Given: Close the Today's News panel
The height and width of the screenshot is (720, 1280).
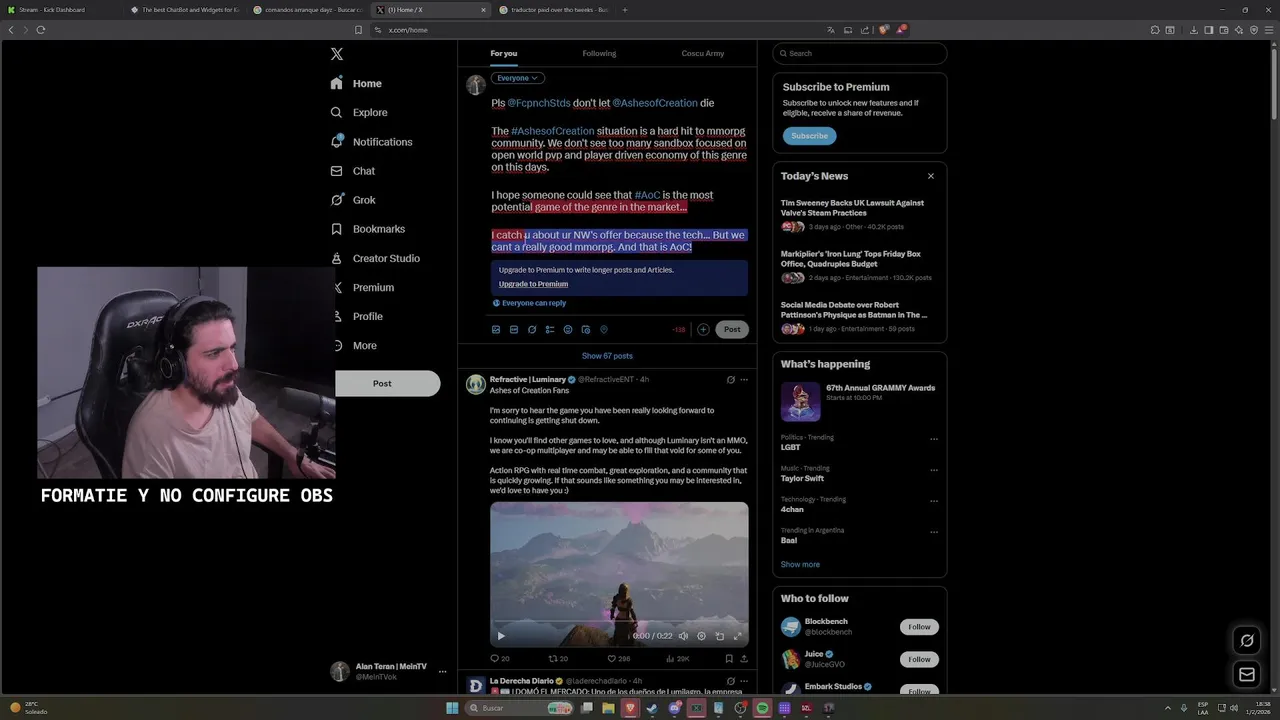Looking at the screenshot, I should (x=931, y=176).
